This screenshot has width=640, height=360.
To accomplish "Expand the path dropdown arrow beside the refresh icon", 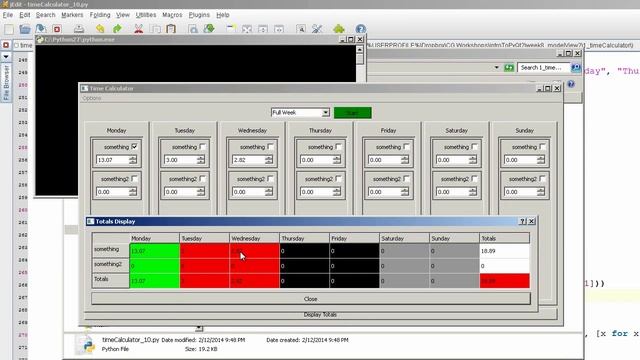I will point(496,67).
